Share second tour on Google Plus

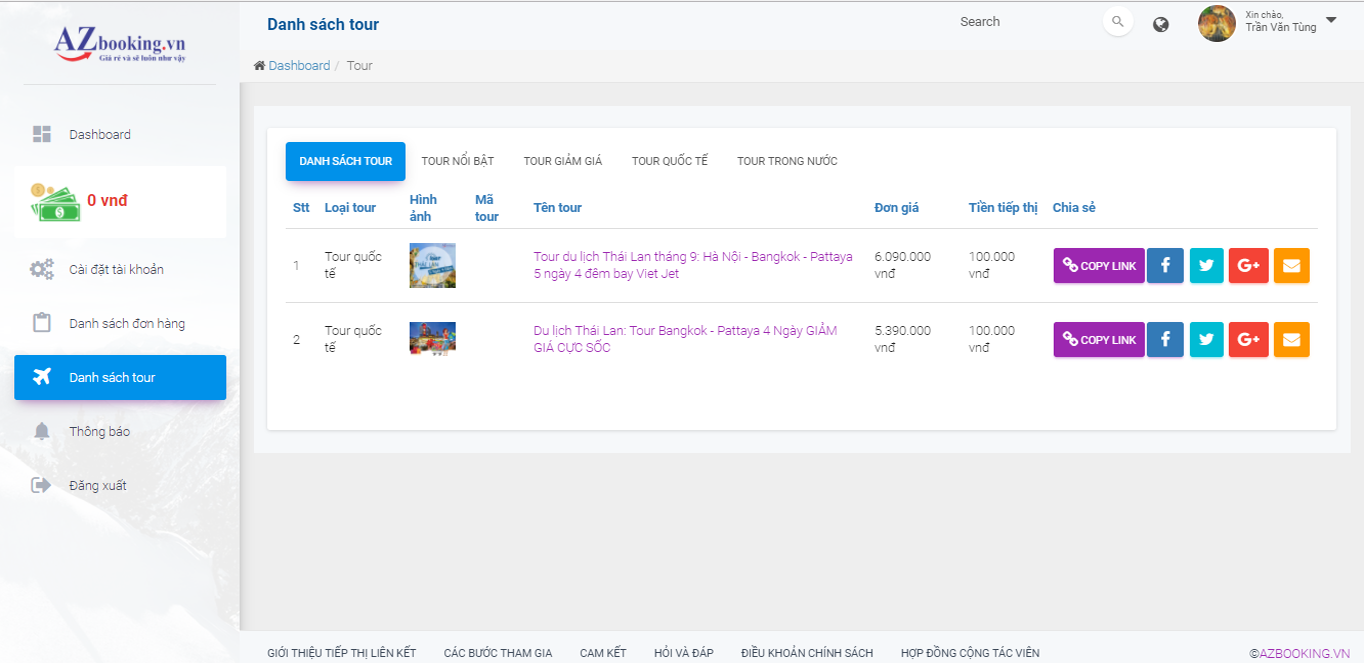(x=1248, y=340)
